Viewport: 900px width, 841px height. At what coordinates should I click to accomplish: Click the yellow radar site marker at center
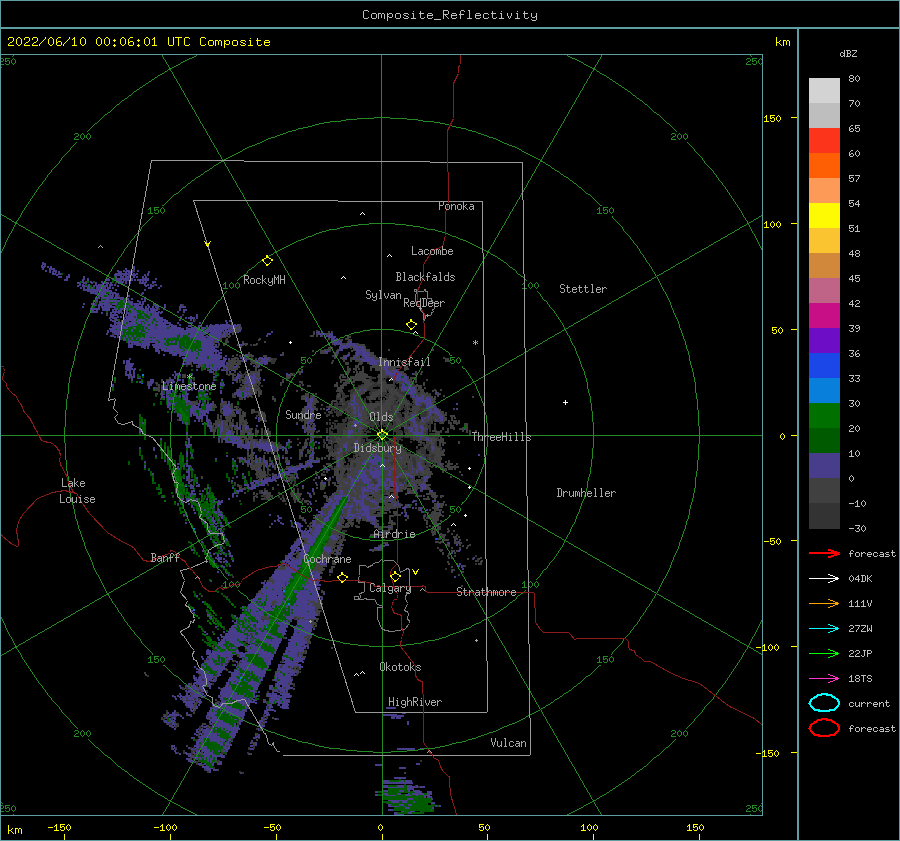[x=382, y=435]
